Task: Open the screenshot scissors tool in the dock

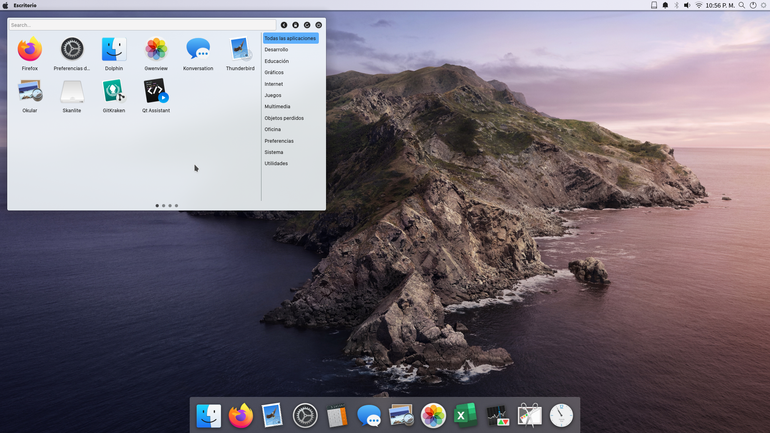Action: click(529, 415)
